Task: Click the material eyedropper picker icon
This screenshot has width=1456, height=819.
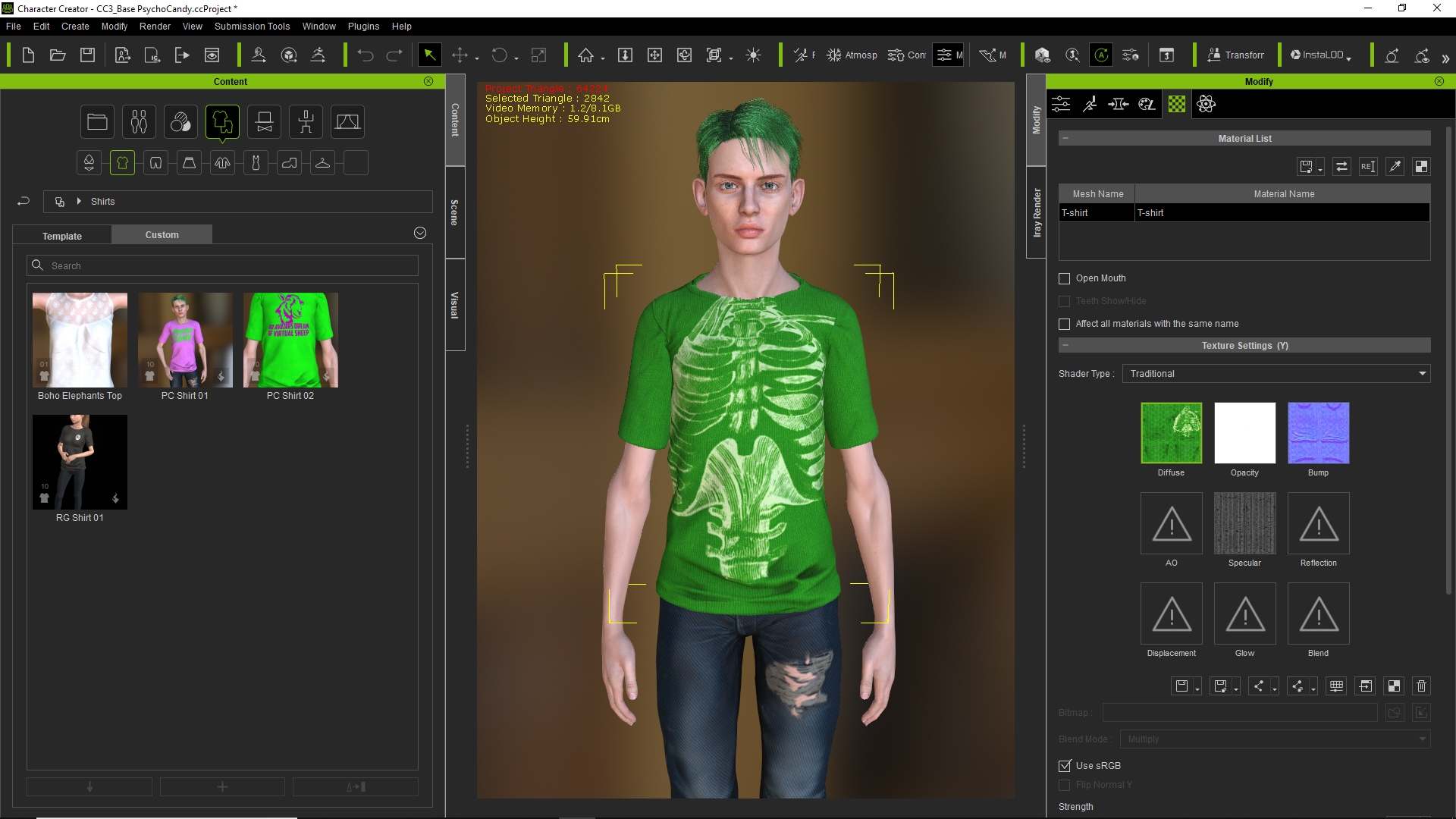Action: 1395,167
